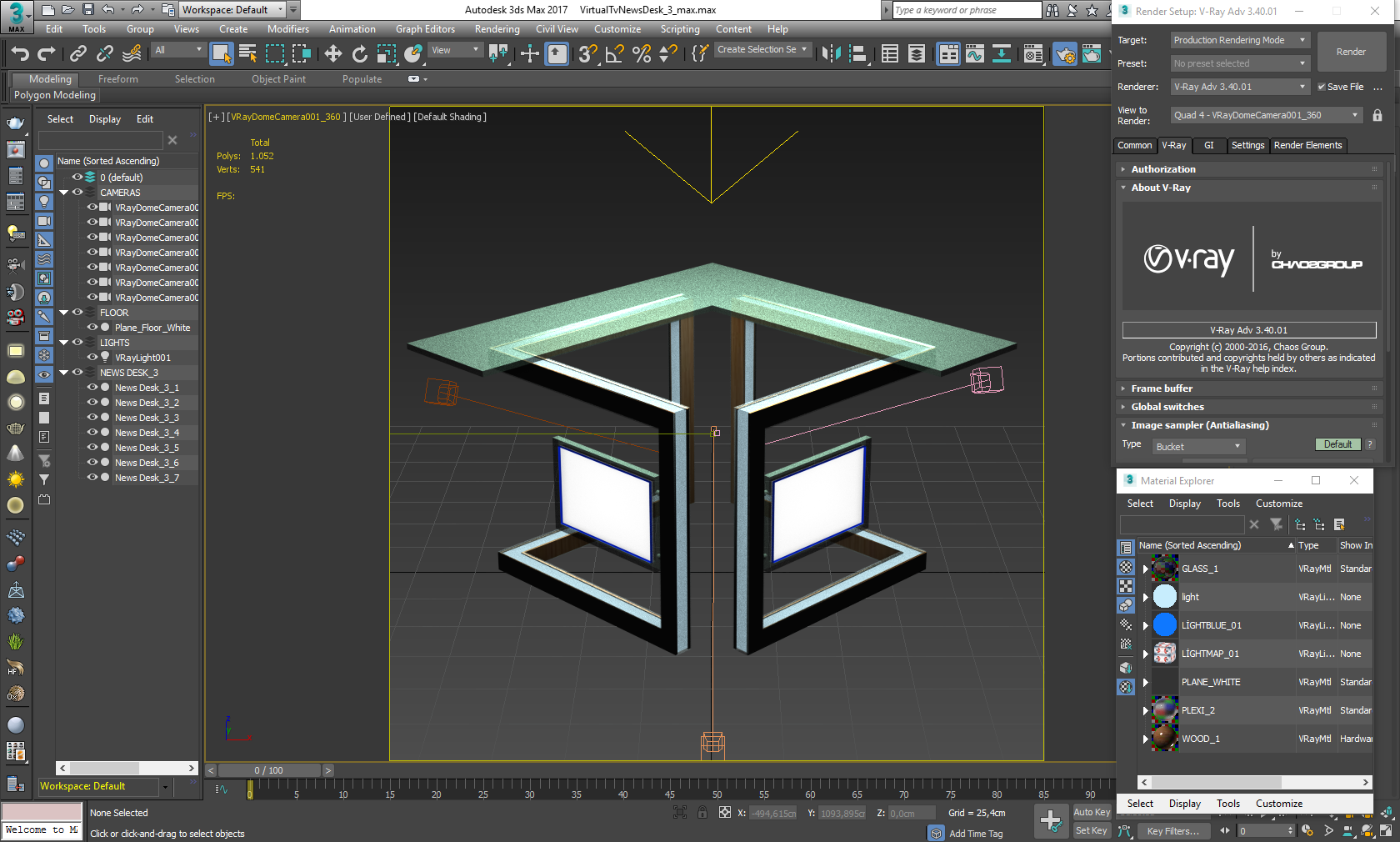The height and width of the screenshot is (842, 1400).
Task: Click the Link objects chain icon
Action: (x=77, y=53)
